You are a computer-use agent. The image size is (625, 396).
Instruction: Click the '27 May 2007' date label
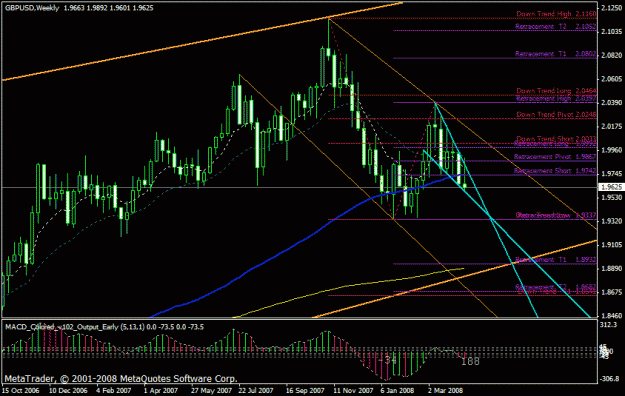[211, 390]
